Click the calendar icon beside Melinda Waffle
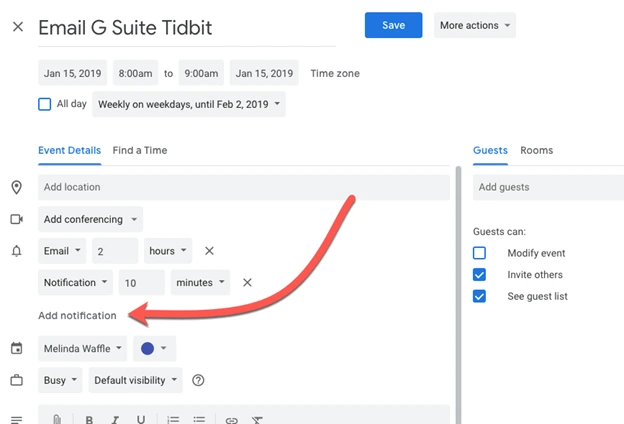The image size is (624, 424). pos(16,348)
